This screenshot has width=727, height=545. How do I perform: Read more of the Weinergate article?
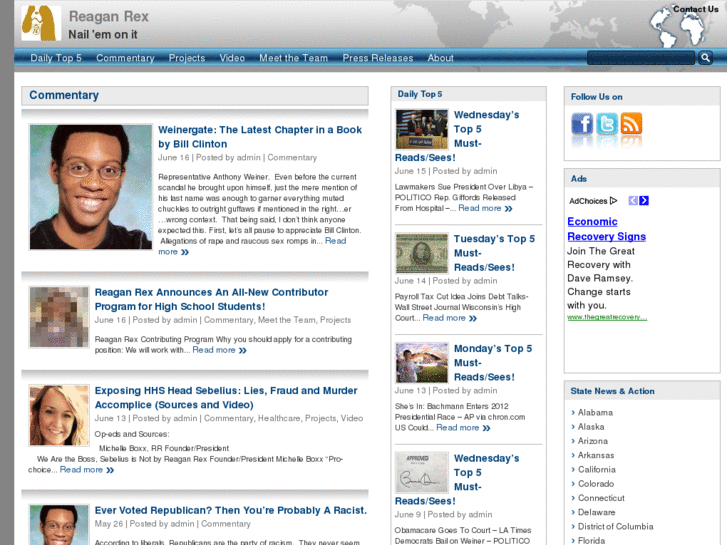(252, 246)
